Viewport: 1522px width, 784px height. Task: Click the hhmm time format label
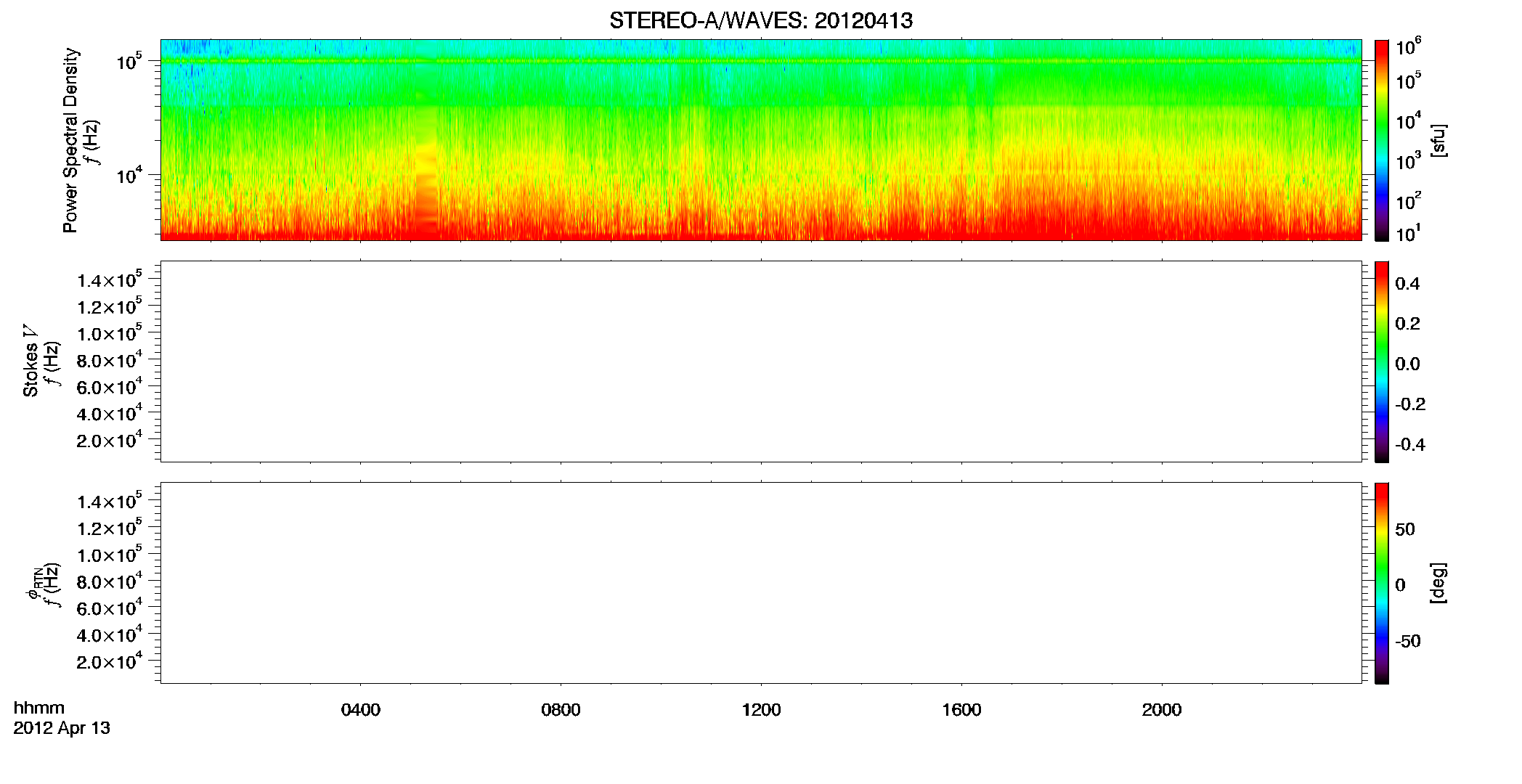pyautogui.click(x=39, y=708)
